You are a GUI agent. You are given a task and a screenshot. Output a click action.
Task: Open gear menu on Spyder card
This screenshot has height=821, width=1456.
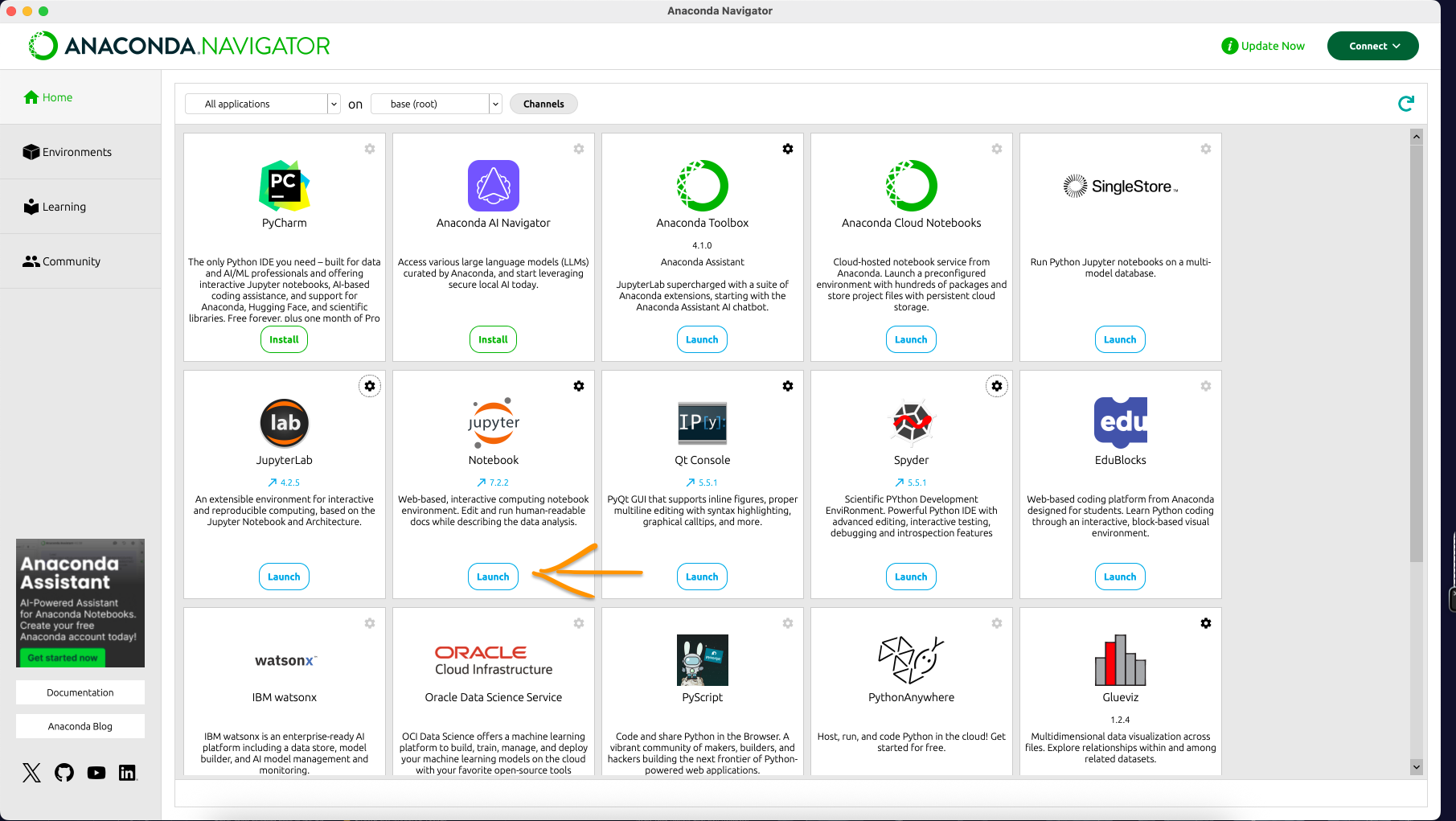tap(997, 386)
